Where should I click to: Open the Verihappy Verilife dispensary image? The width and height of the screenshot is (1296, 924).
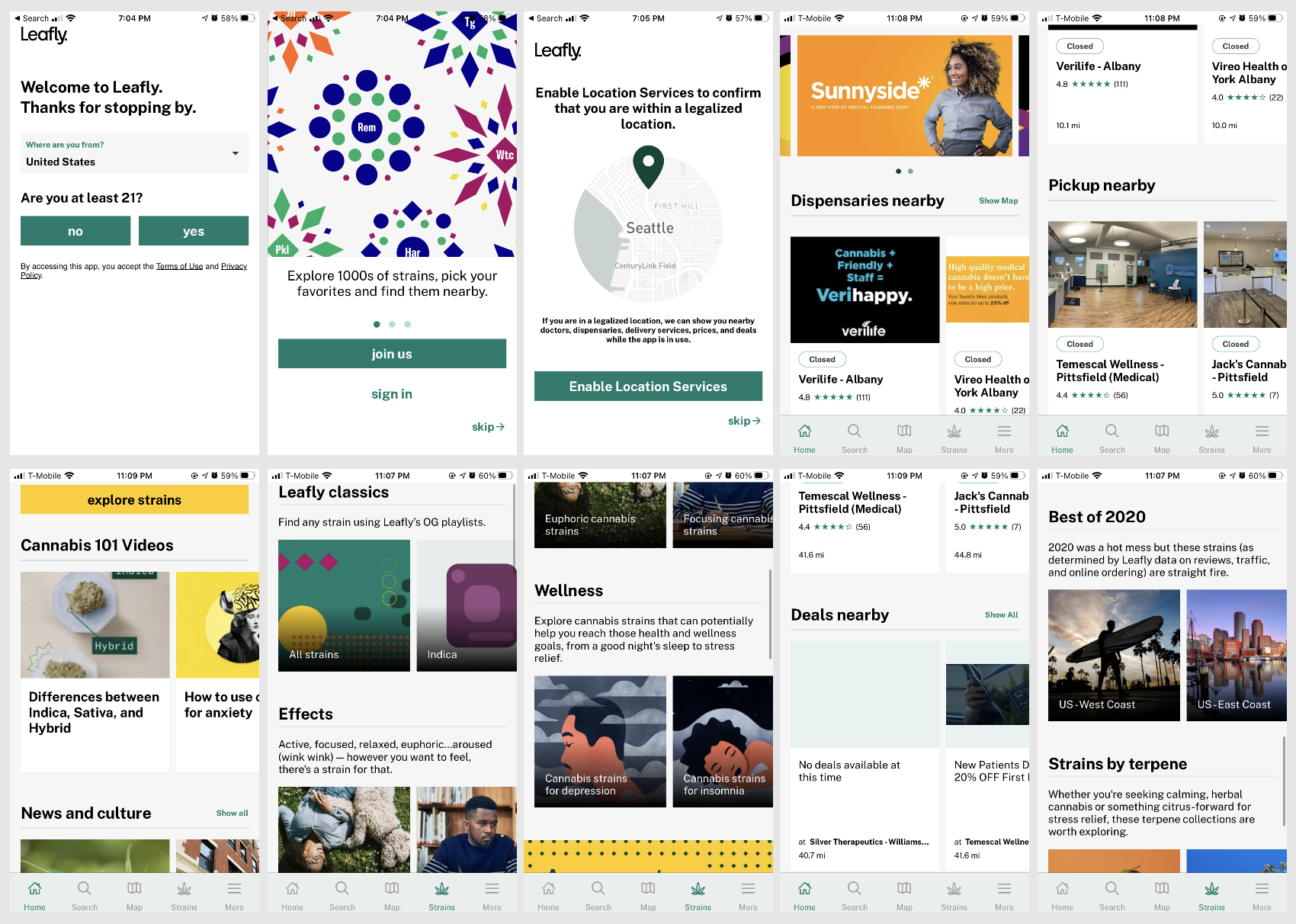coord(865,290)
